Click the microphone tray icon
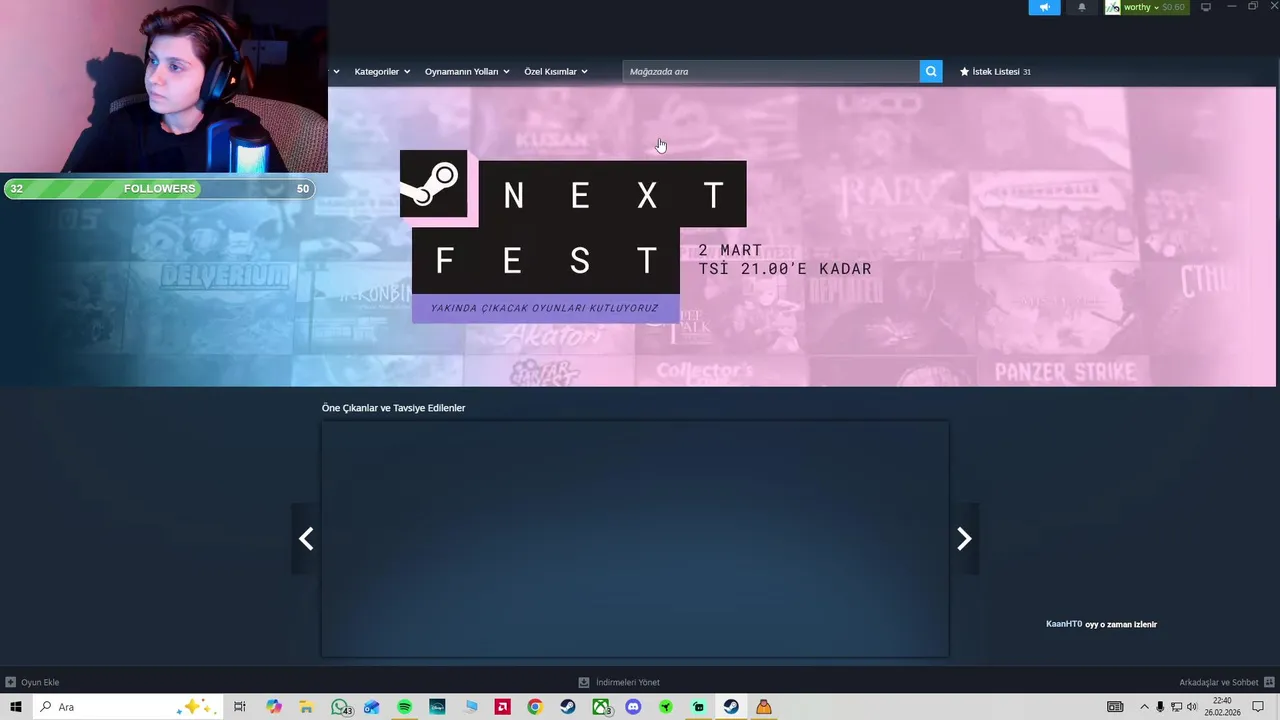1280x720 pixels. point(1160,707)
